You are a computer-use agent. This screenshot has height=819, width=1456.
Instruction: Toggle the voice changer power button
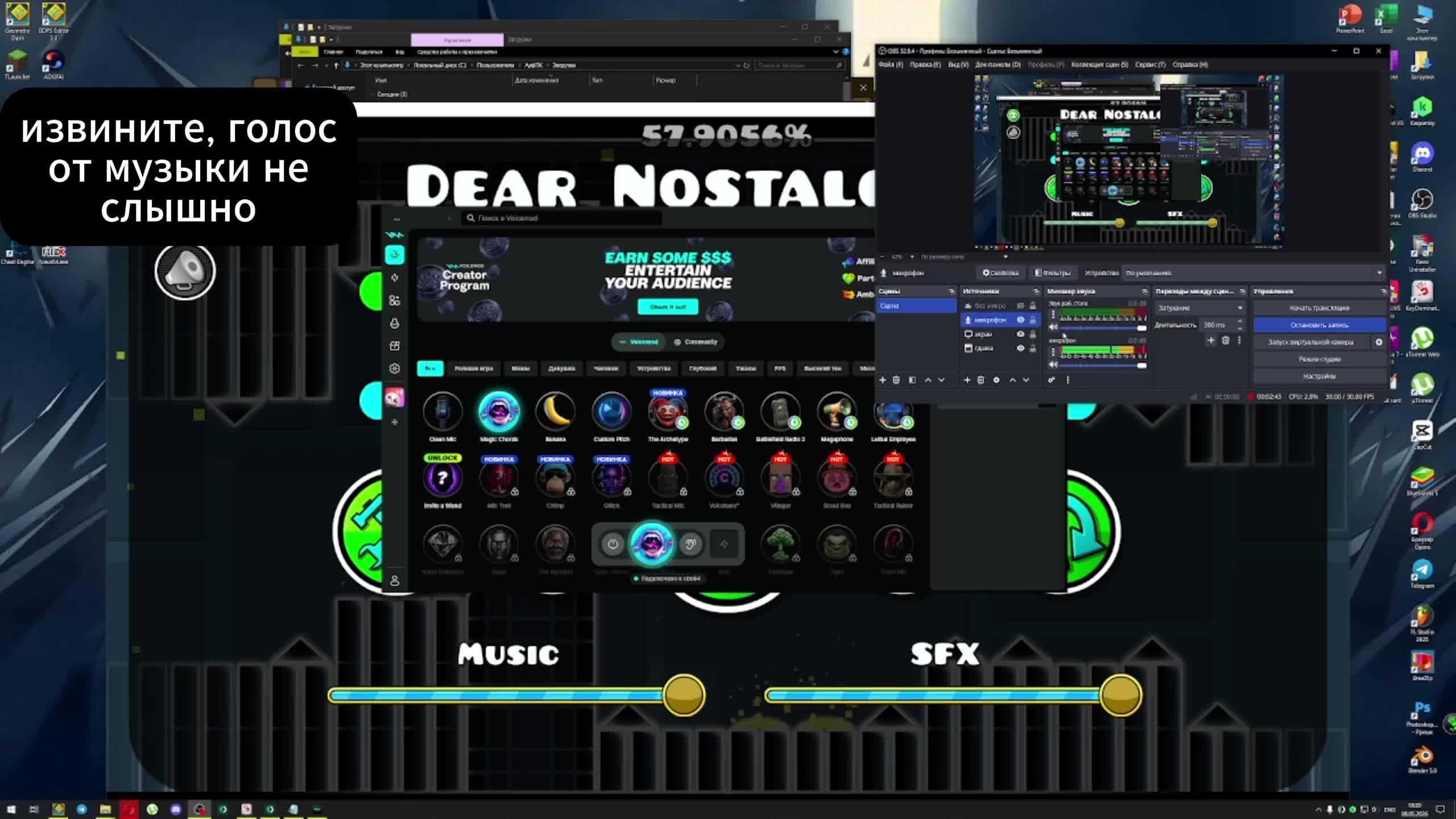[x=613, y=544]
